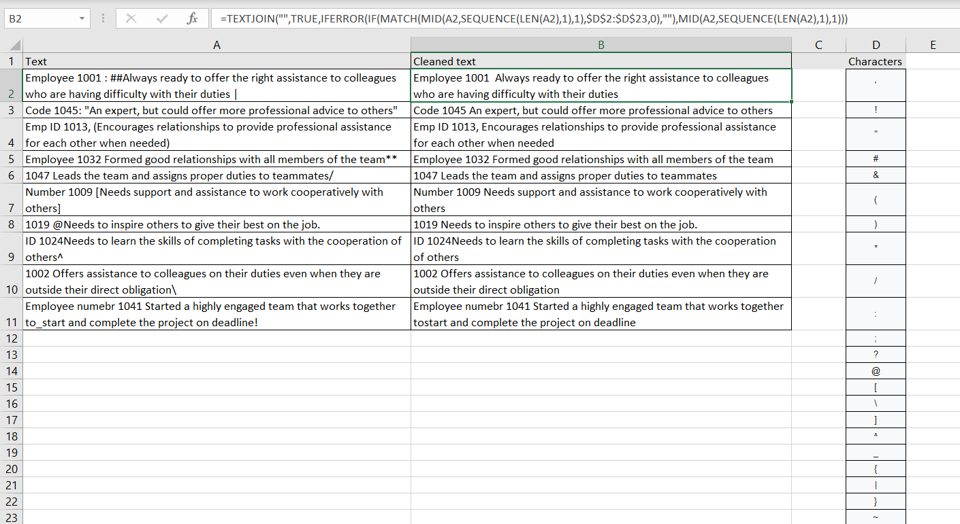Select row 5 header
This screenshot has width=960, height=524.
[11, 159]
